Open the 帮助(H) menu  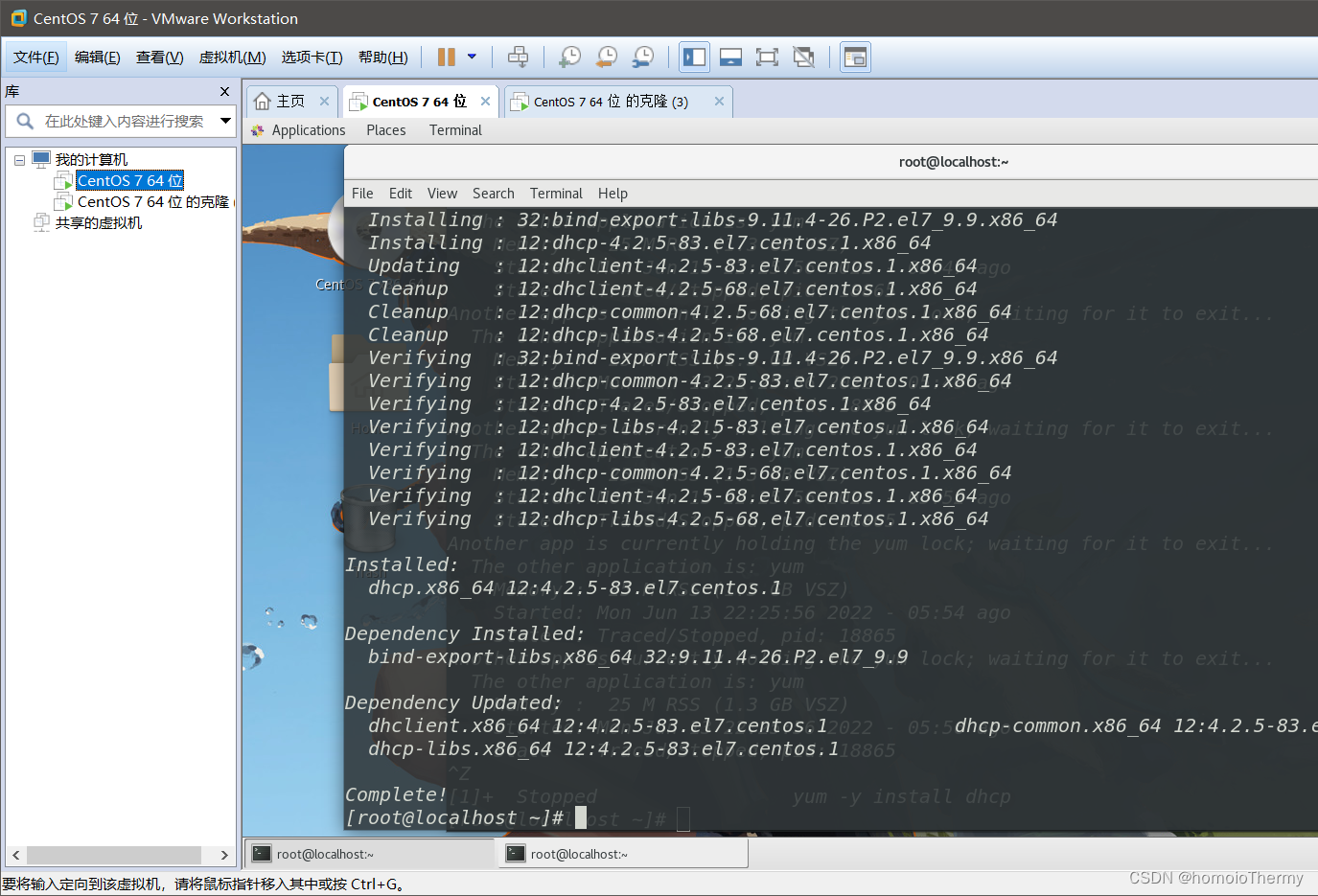tap(382, 57)
